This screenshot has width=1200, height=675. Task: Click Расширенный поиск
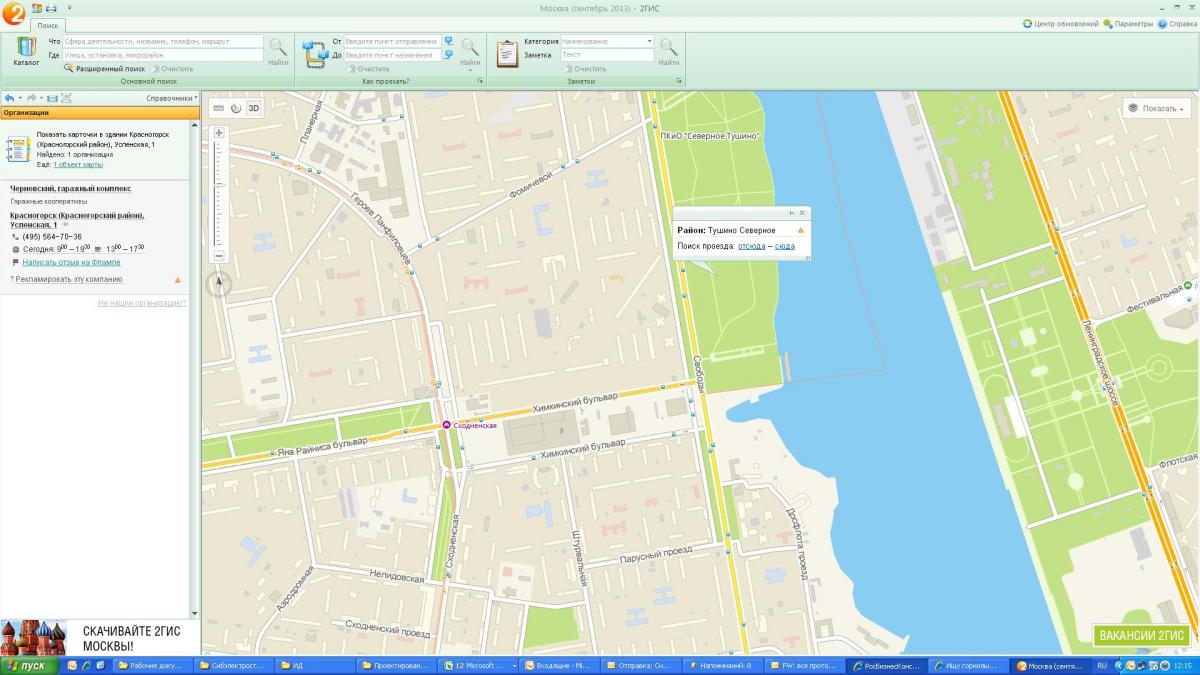(x=105, y=69)
